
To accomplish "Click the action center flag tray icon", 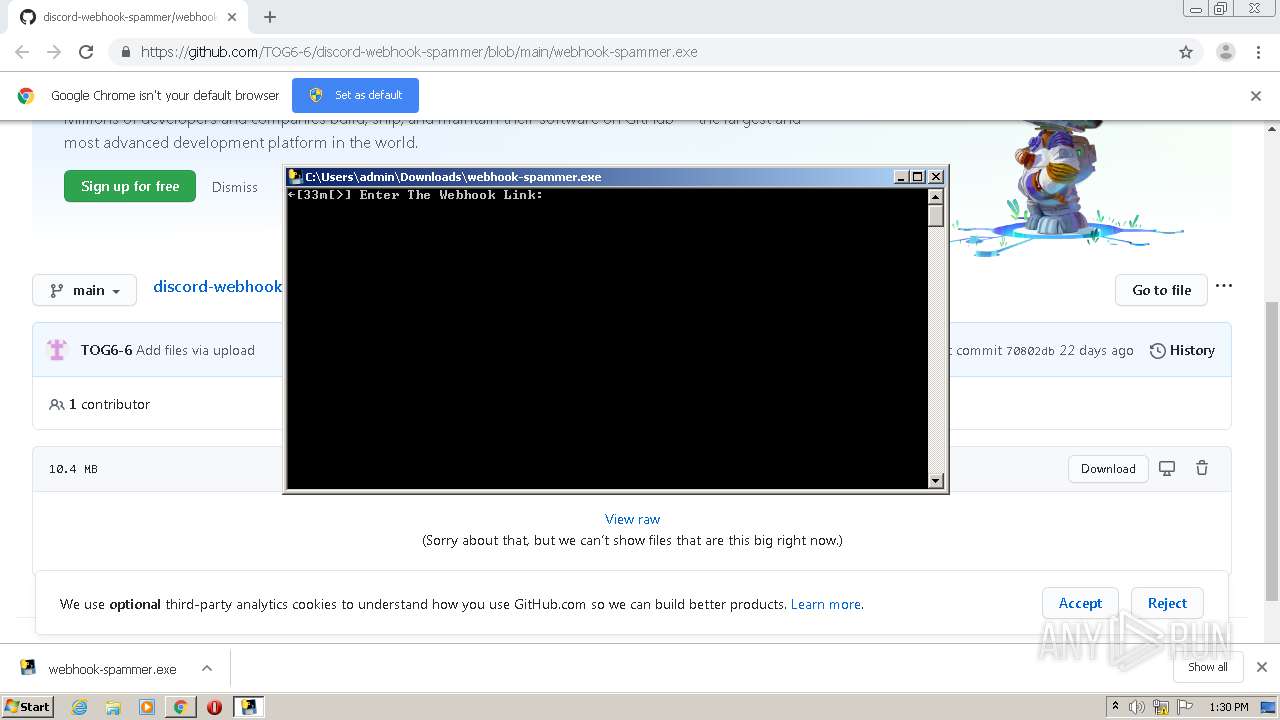I will [x=1185, y=707].
